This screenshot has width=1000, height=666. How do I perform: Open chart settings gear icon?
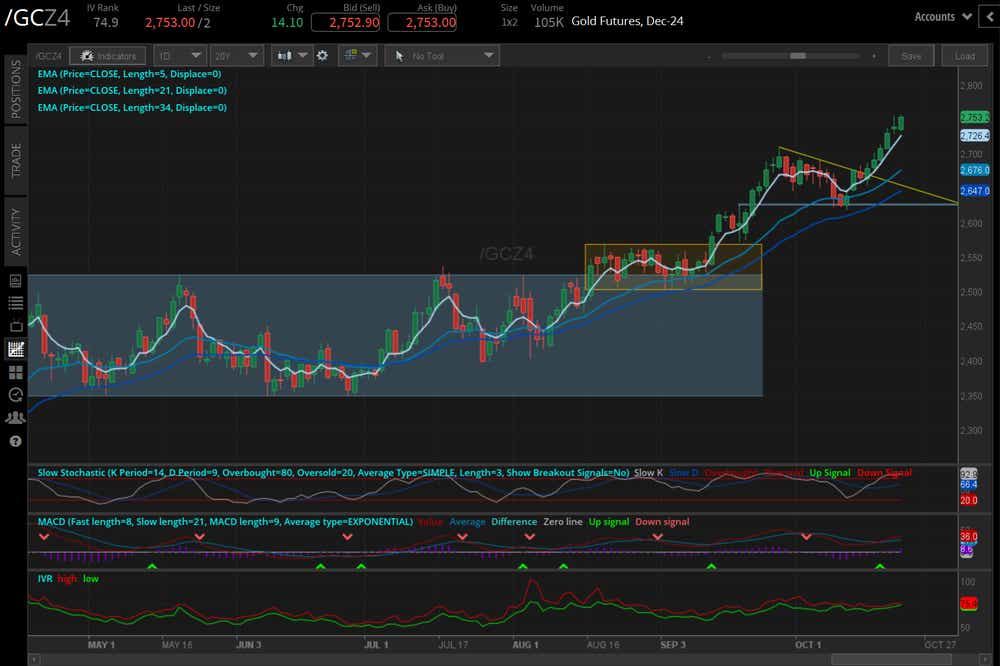pos(323,56)
